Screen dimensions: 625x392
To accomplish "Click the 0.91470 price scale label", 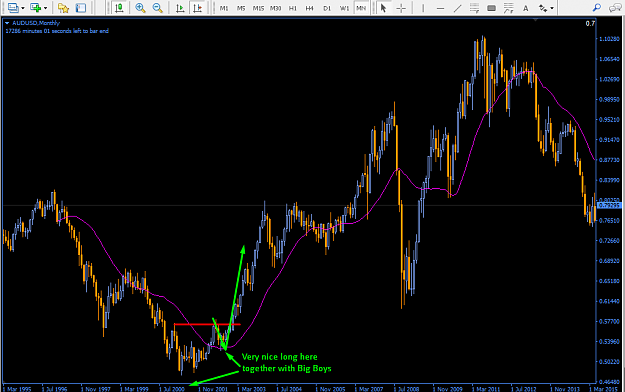I will click(x=609, y=140).
